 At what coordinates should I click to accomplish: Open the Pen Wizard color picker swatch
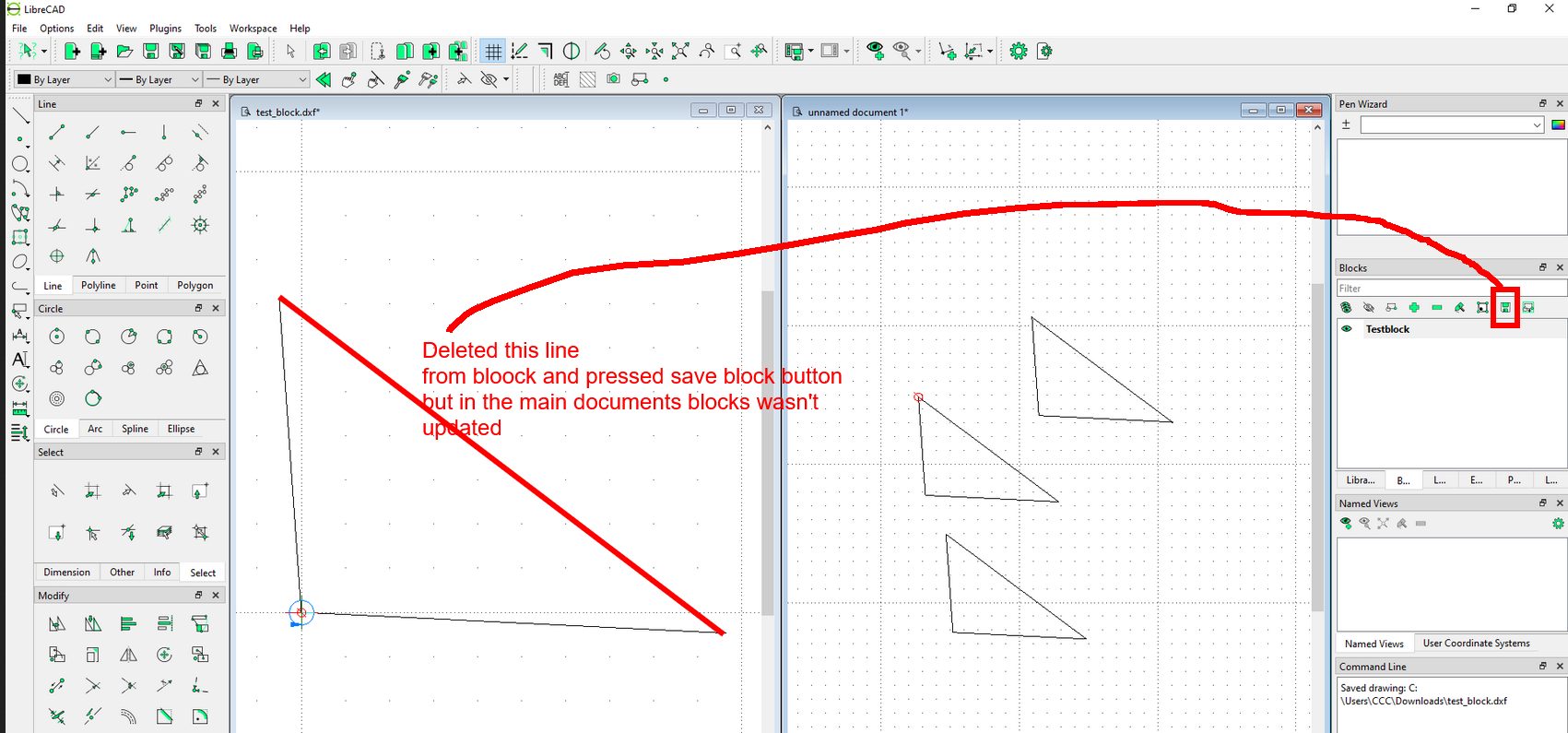(x=1558, y=125)
